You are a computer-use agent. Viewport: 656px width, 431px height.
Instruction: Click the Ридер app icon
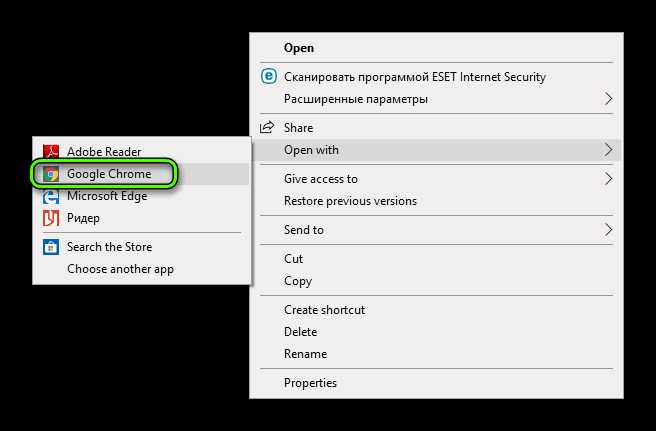tap(50, 218)
